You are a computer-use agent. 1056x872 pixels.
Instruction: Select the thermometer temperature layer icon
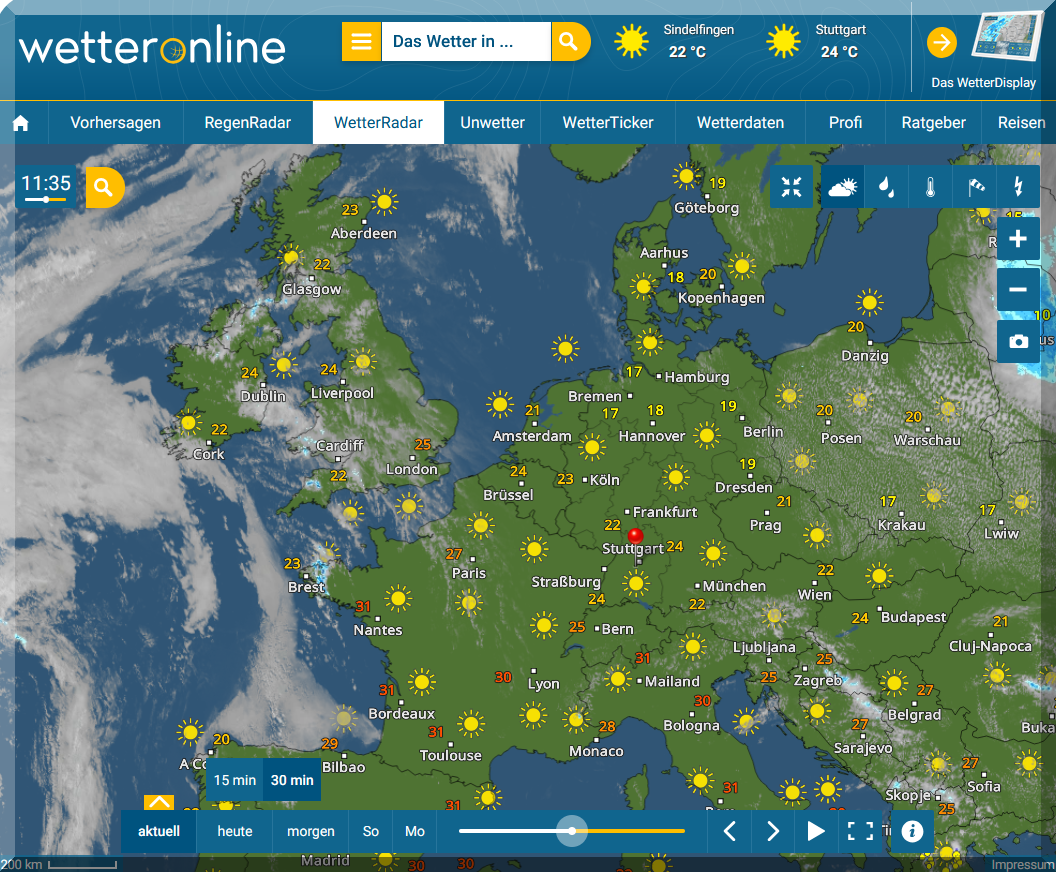click(x=930, y=186)
